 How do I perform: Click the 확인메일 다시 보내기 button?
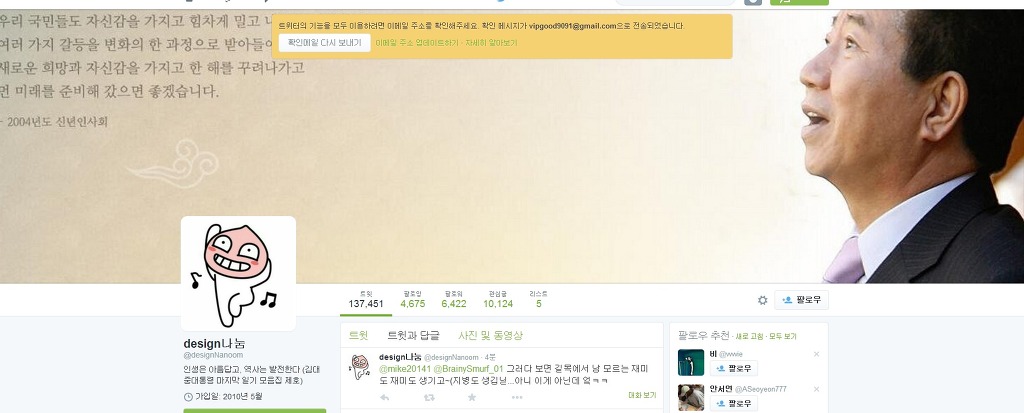tap(325, 42)
